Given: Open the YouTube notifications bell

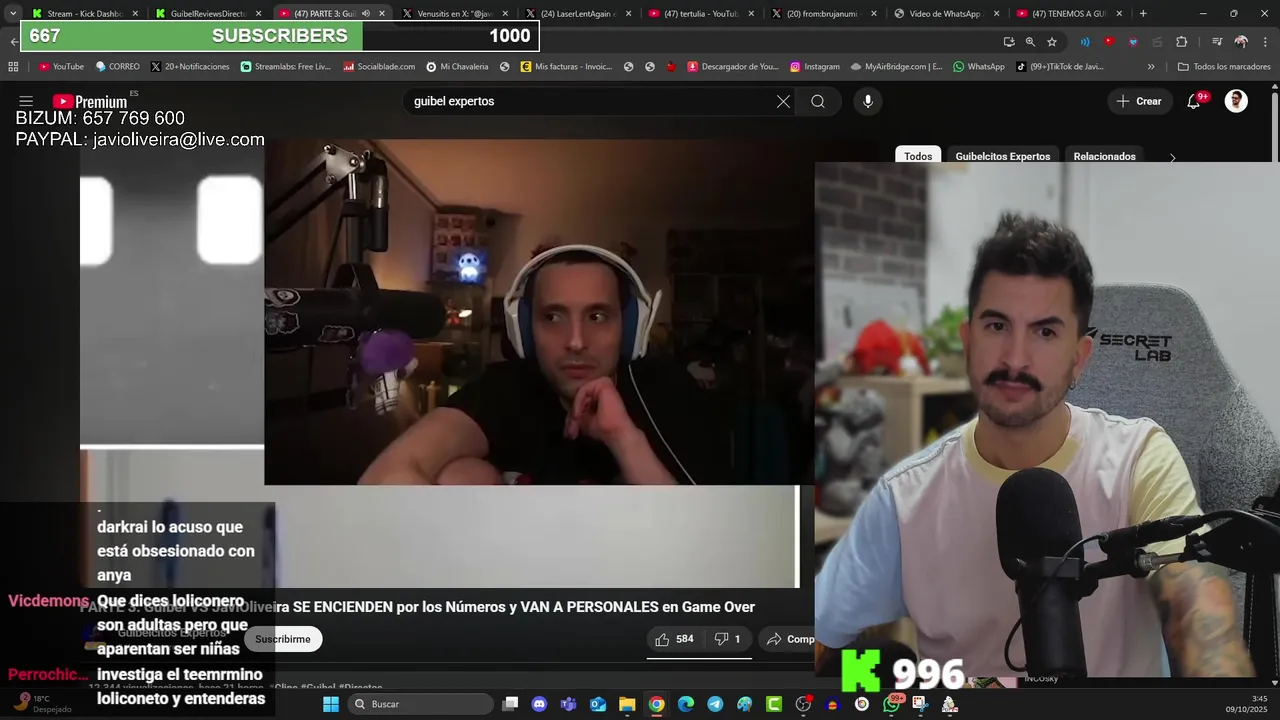Looking at the screenshot, I should (1194, 101).
